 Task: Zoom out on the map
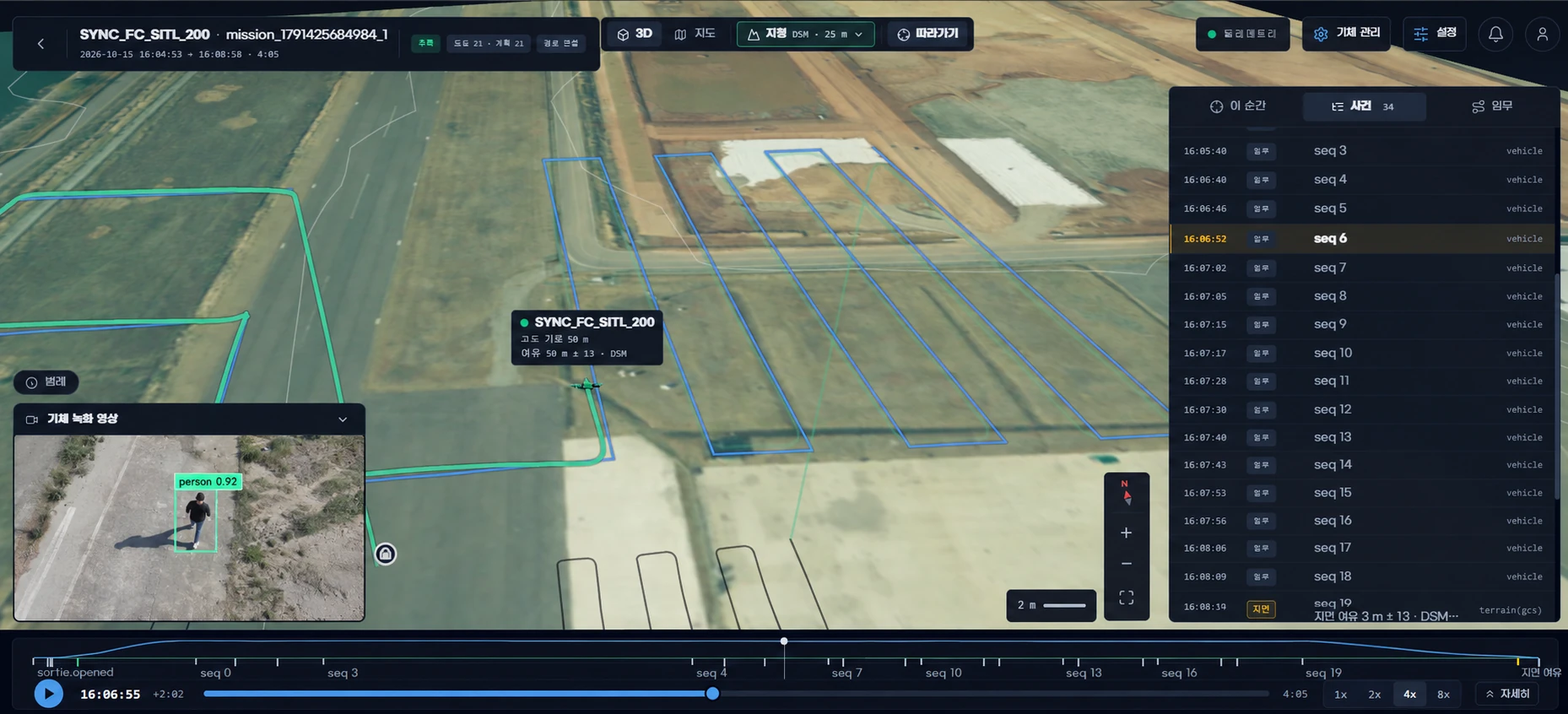pyautogui.click(x=1126, y=564)
